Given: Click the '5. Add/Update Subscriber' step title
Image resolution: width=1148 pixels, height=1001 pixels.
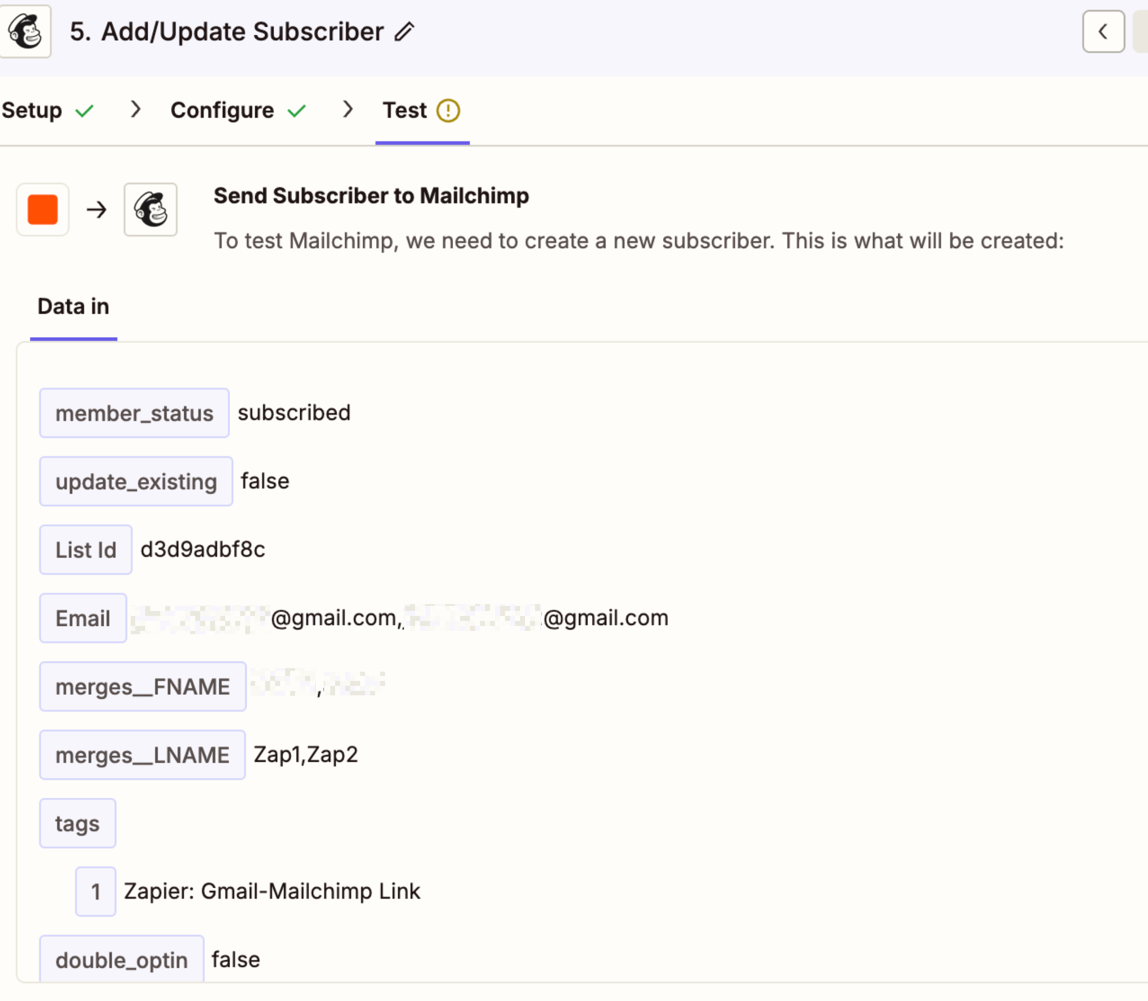Looking at the screenshot, I should tap(227, 31).
